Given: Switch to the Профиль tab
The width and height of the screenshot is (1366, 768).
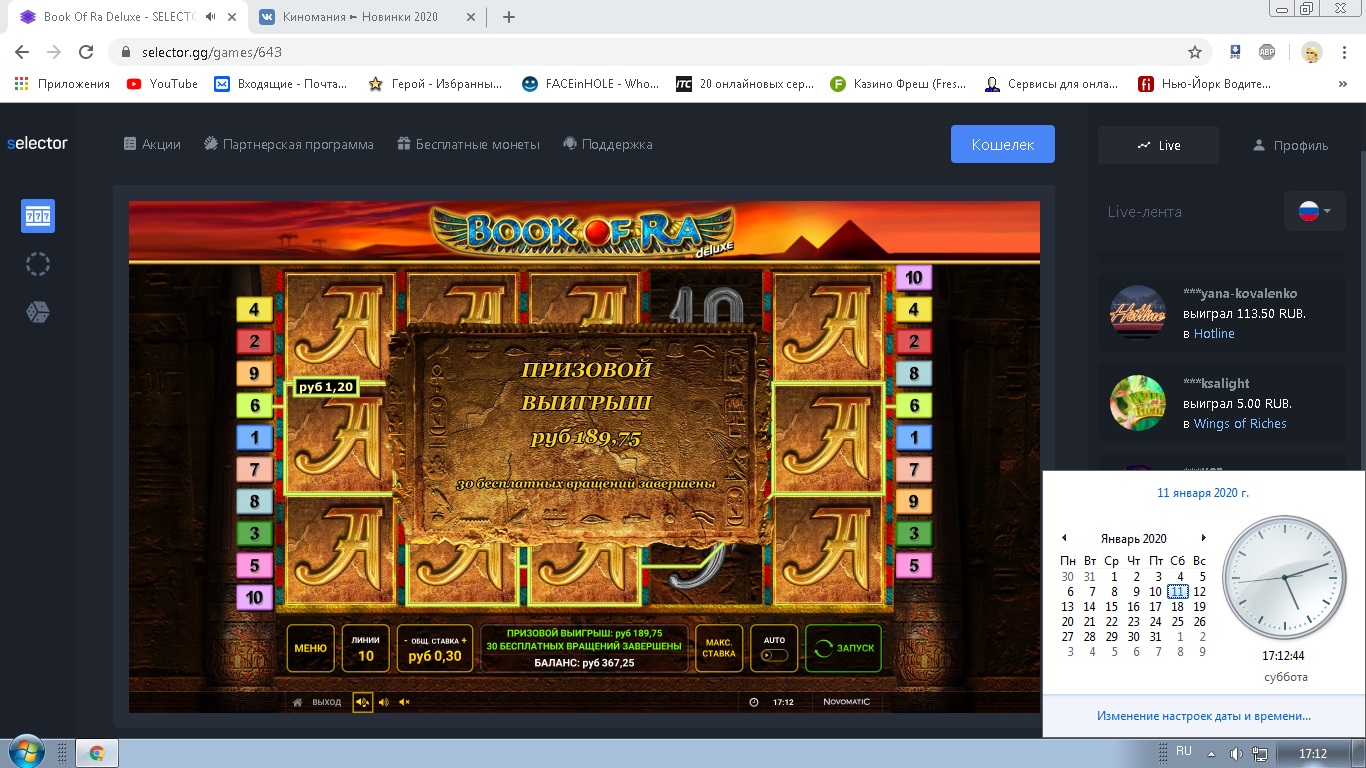Looking at the screenshot, I should (1290, 145).
